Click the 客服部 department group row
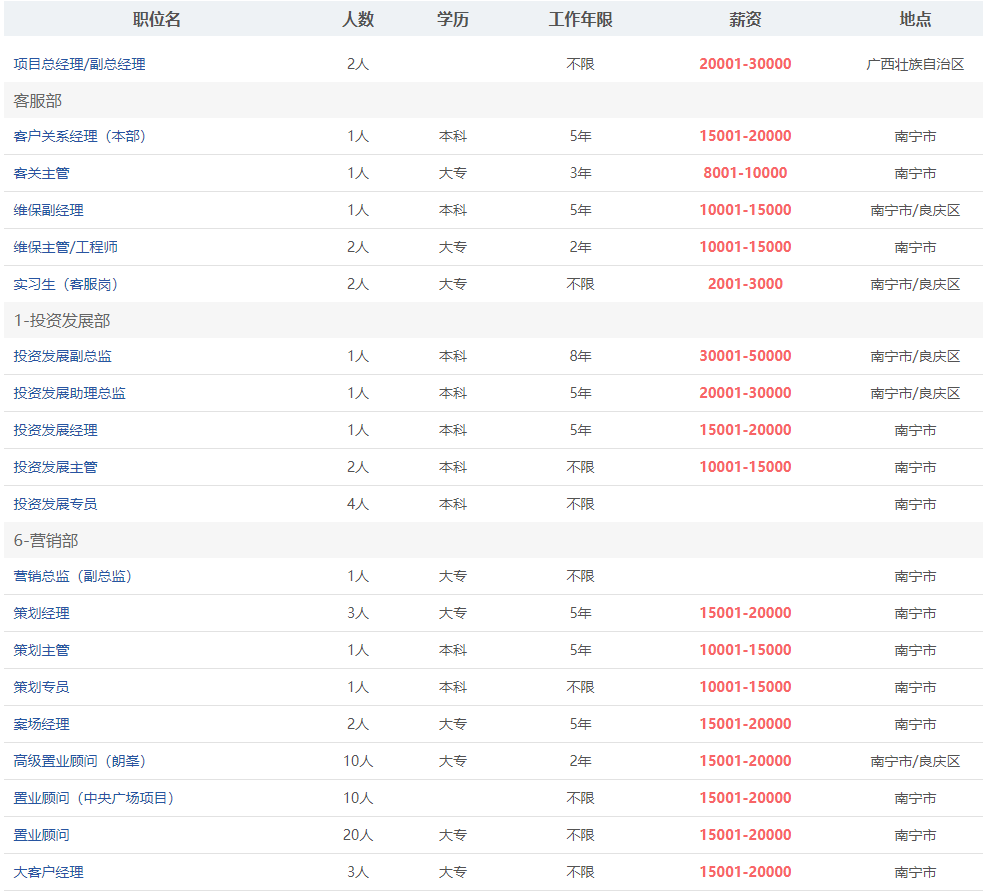Viewport: 983px width, 894px height. tap(38, 101)
